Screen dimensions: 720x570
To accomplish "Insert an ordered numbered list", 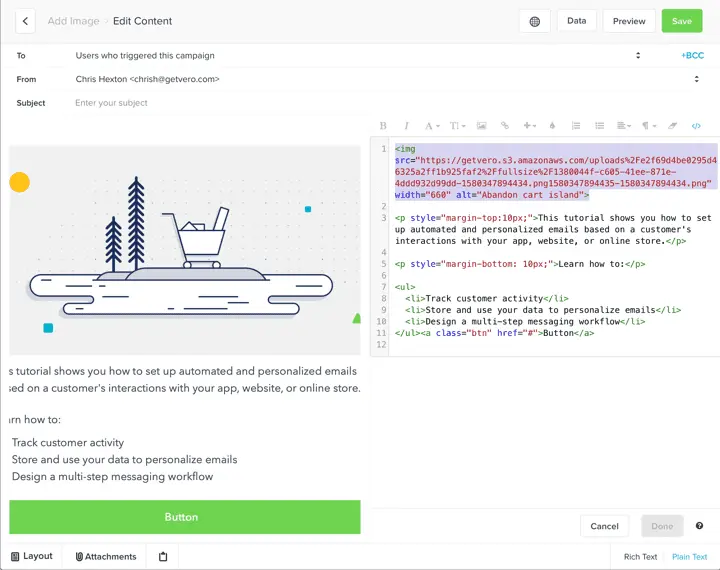I will click(x=576, y=126).
